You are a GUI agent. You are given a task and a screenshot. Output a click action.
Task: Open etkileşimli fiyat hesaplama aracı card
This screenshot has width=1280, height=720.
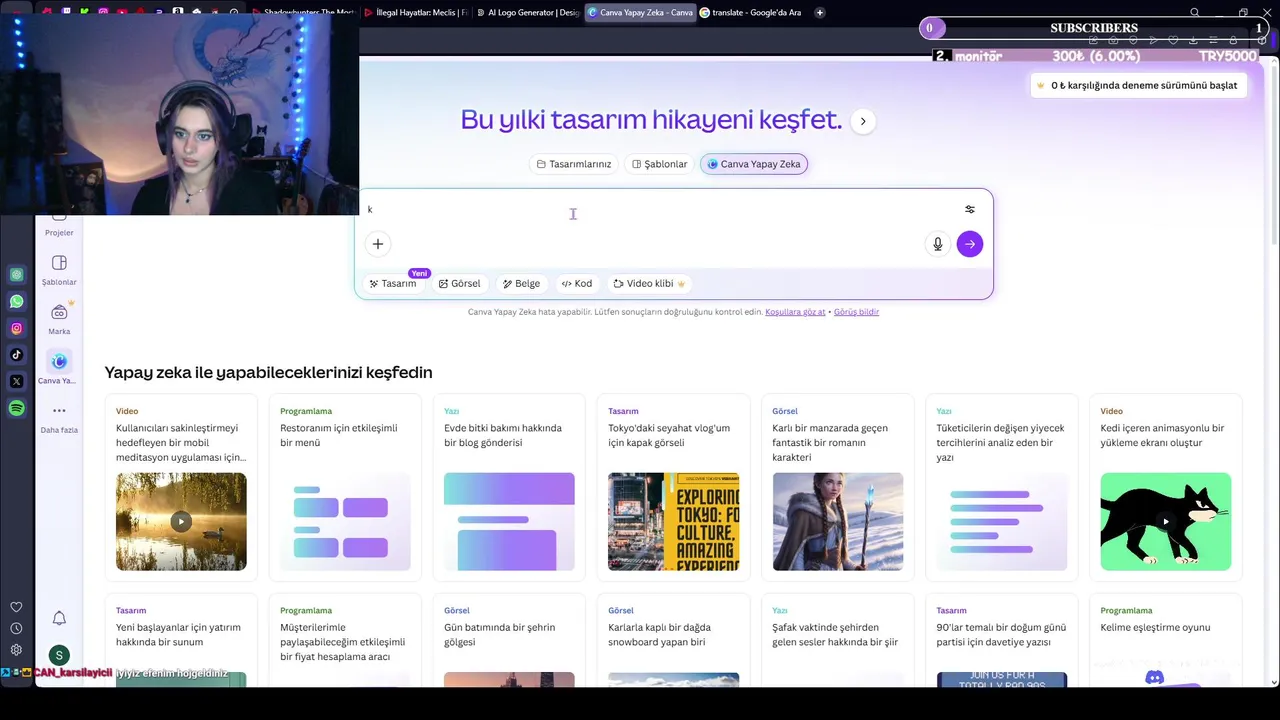[x=345, y=640]
